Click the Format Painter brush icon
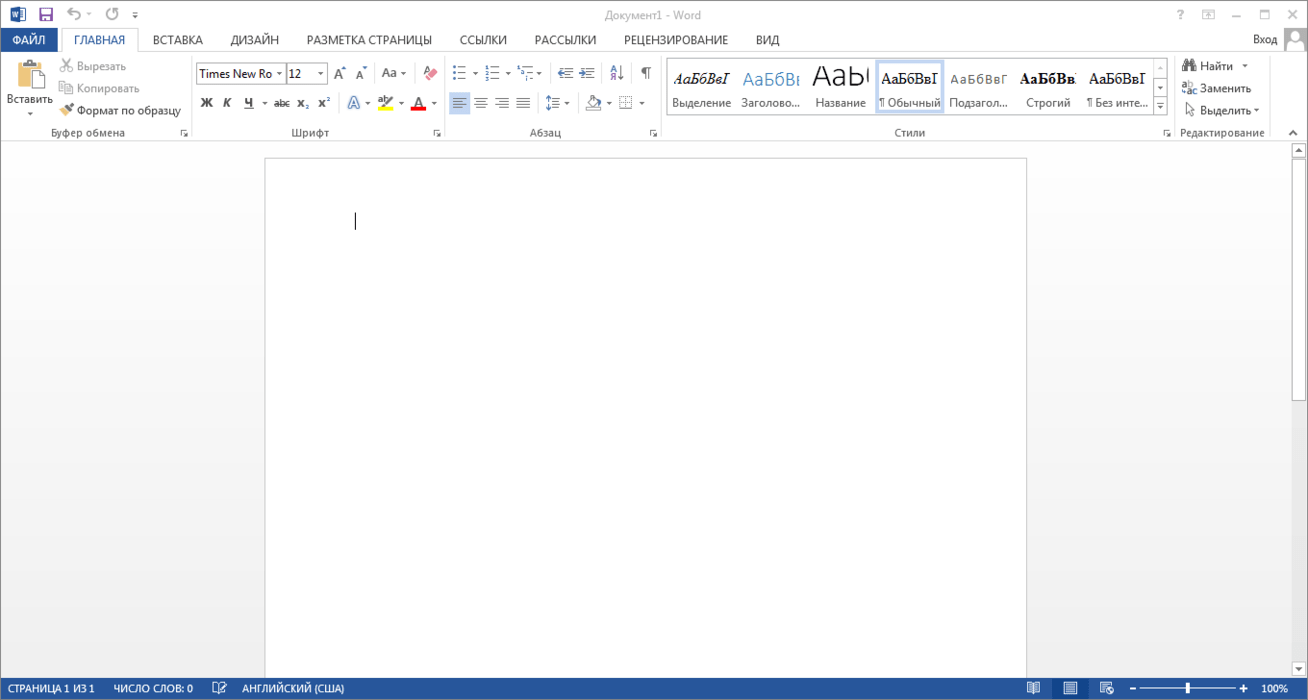The height and width of the screenshot is (700, 1308). 67,111
